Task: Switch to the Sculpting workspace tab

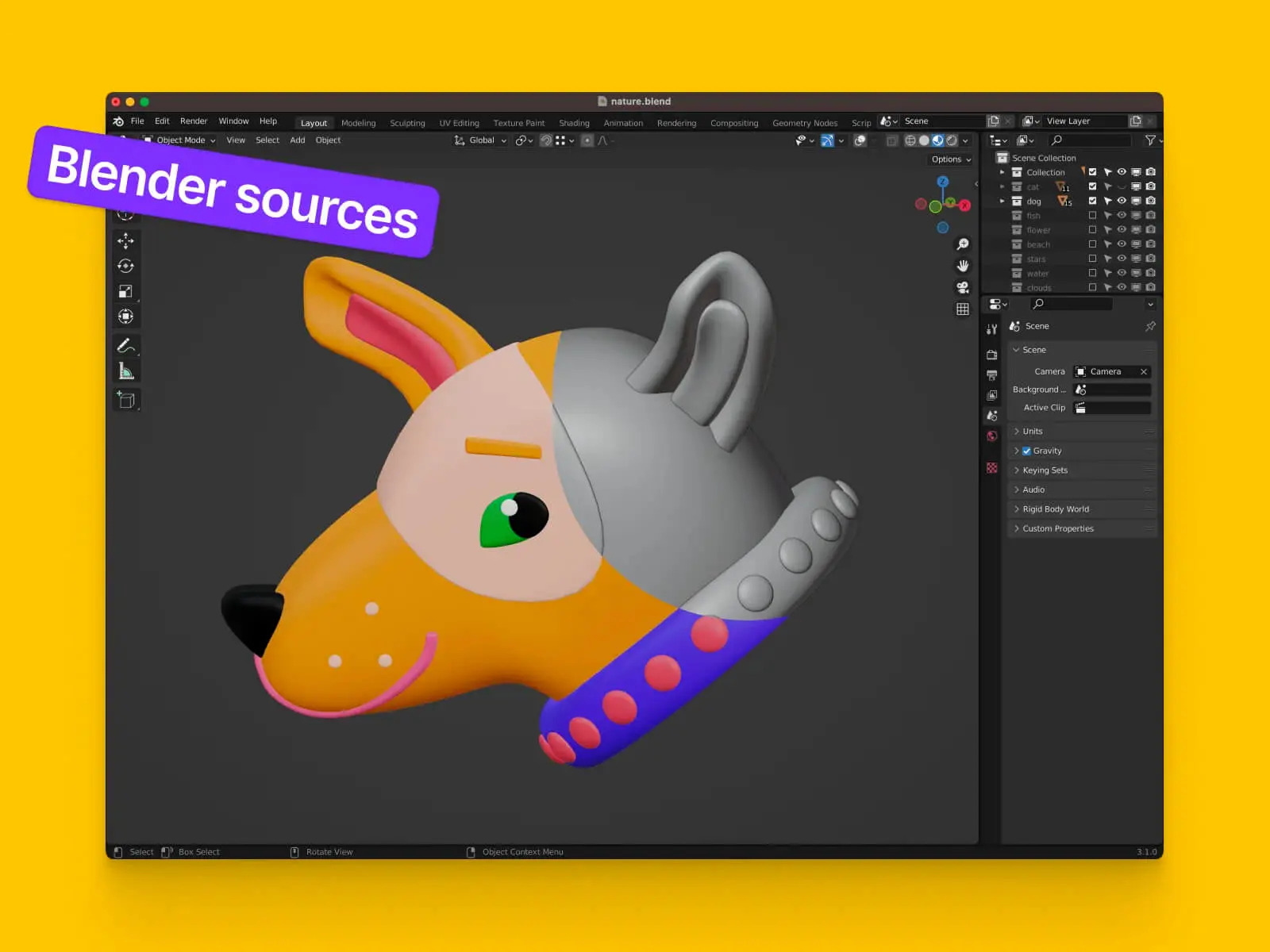Action: (407, 123)
